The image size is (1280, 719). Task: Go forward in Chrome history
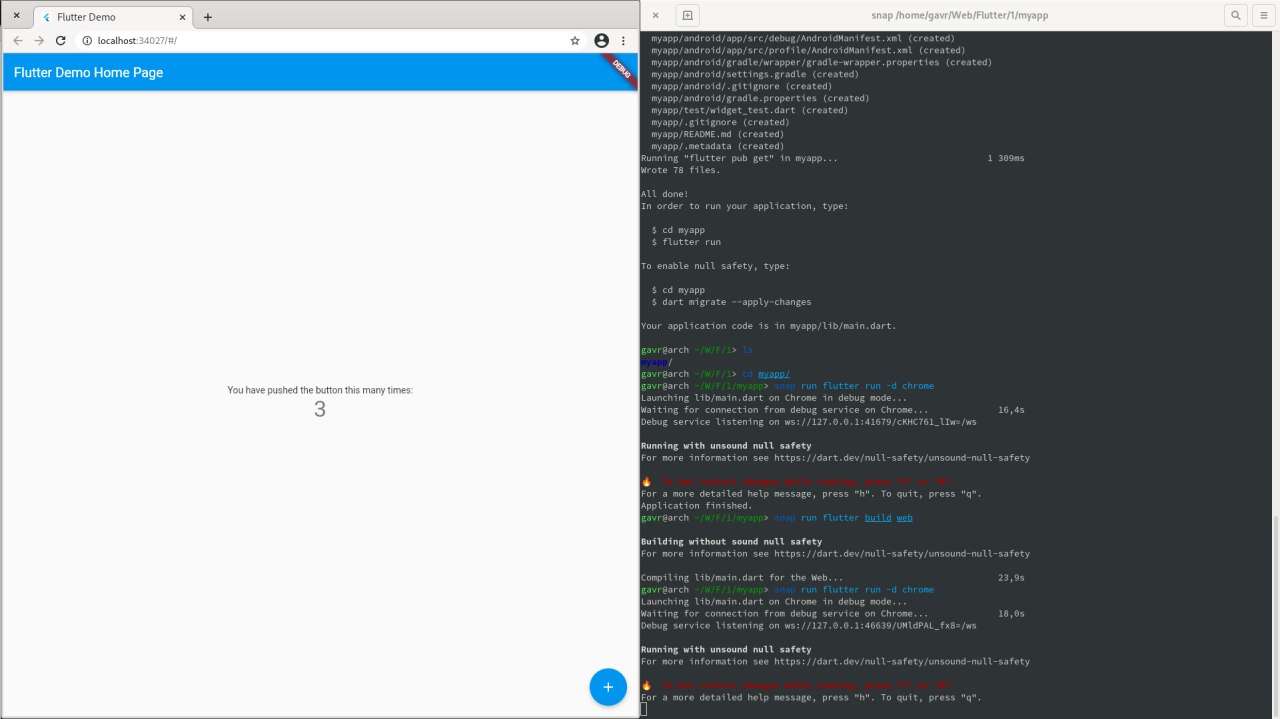click(x=39, y=41)
